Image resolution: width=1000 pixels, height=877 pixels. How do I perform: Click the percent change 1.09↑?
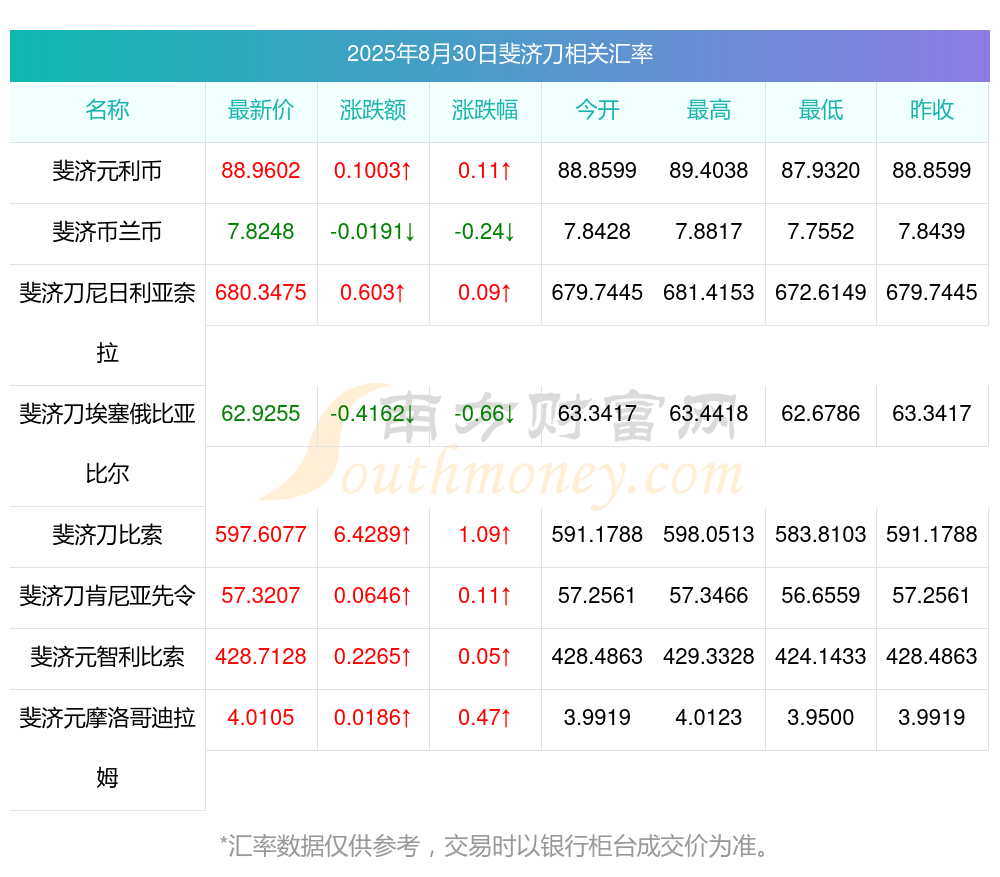click(x=485, y=534)
